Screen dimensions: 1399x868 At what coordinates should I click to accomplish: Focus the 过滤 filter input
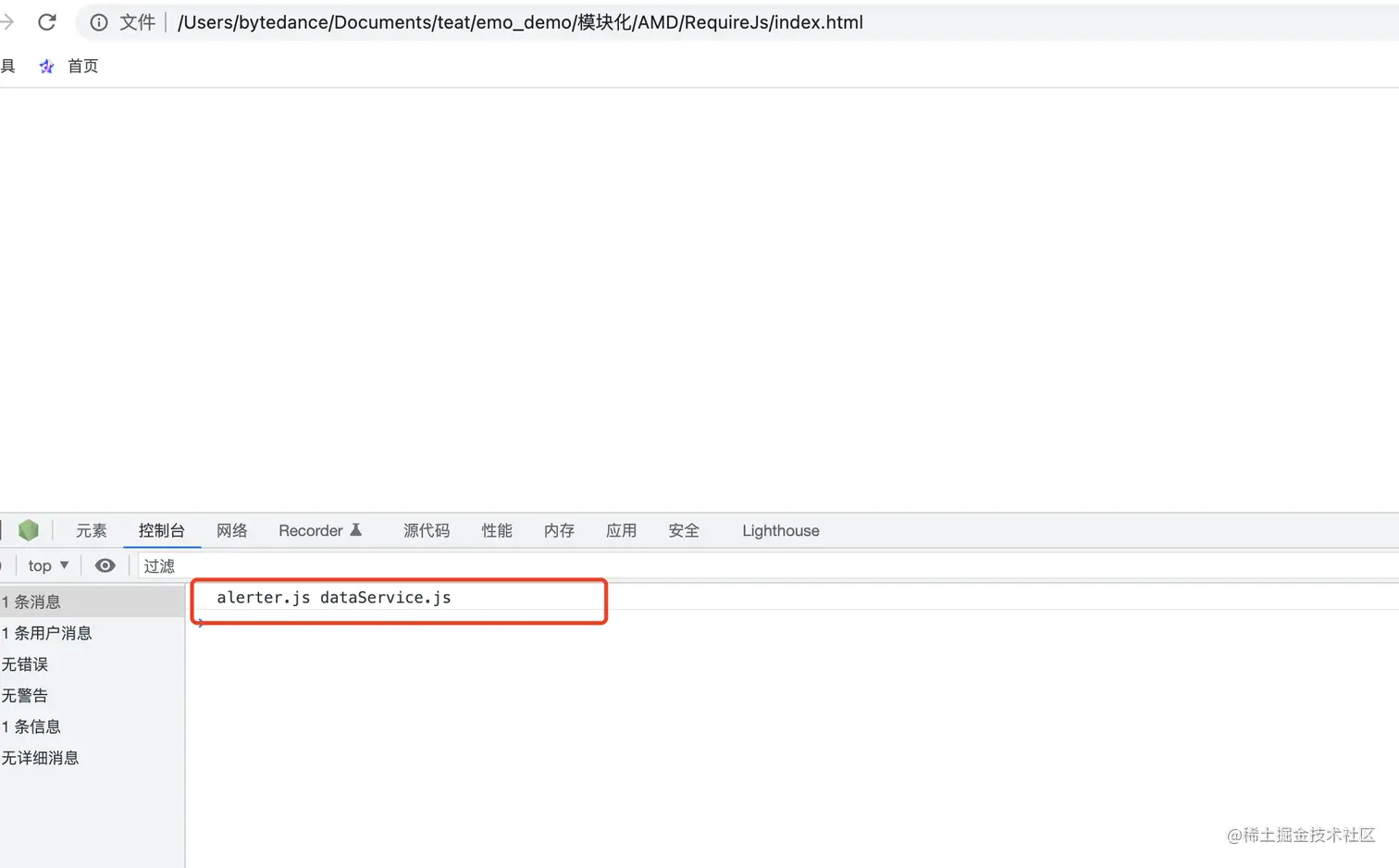coord(768,565)
